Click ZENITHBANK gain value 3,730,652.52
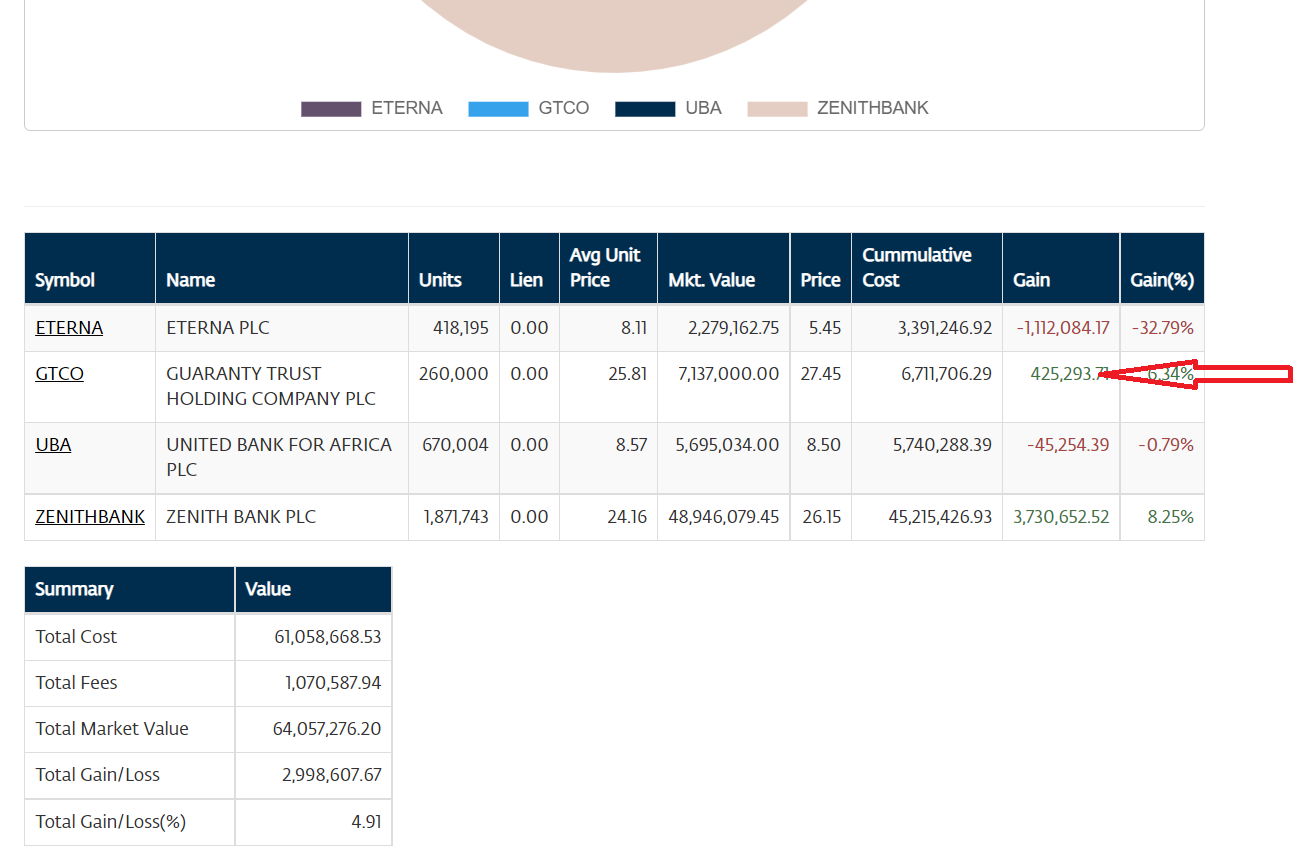 (x=1061, y=517)
